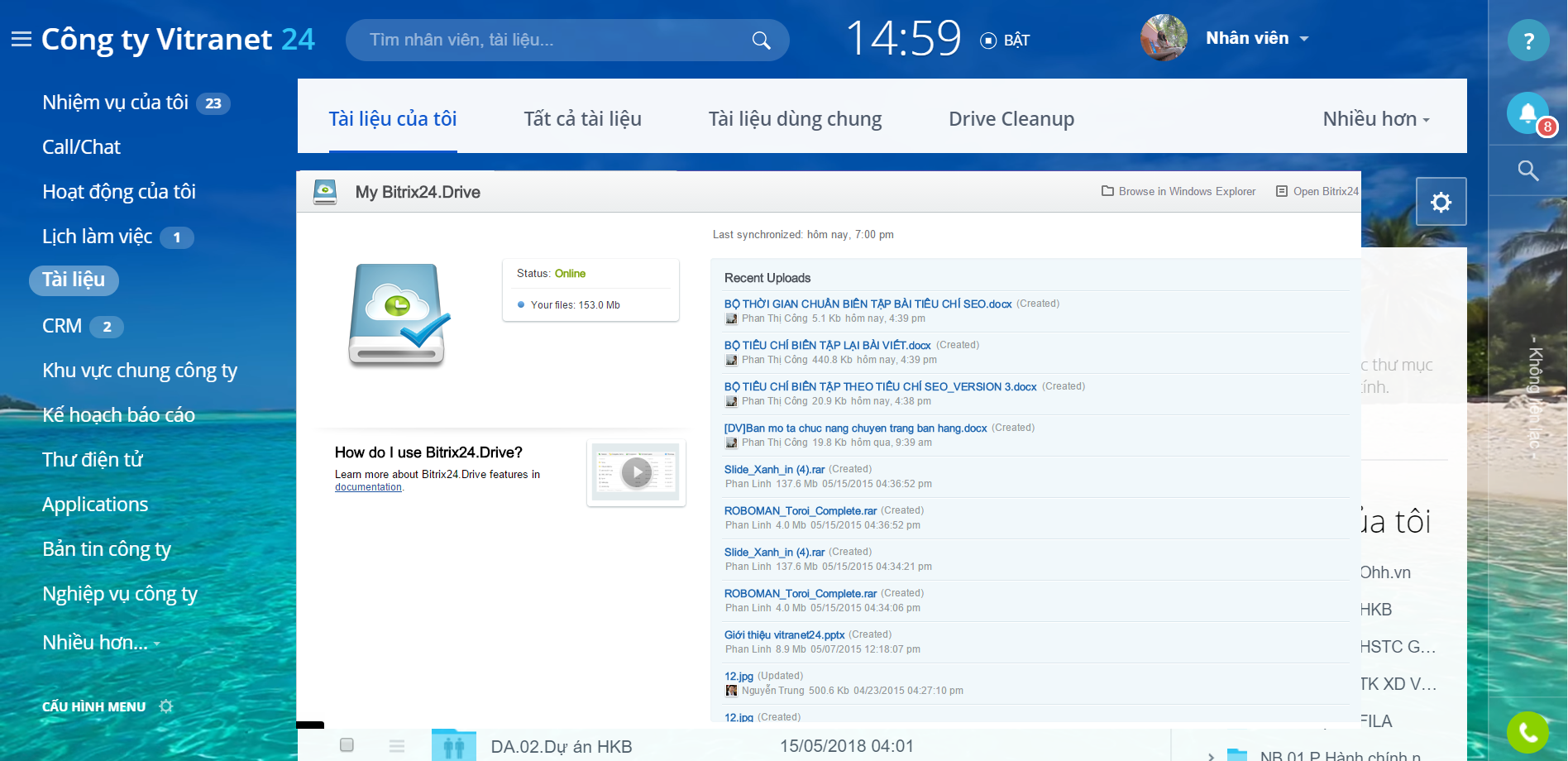Image resolution: width=1568 pixels, height=761 pixels.
Task: Click the task count badge 23
Action: pyautogui.click(x=213, y=103)
